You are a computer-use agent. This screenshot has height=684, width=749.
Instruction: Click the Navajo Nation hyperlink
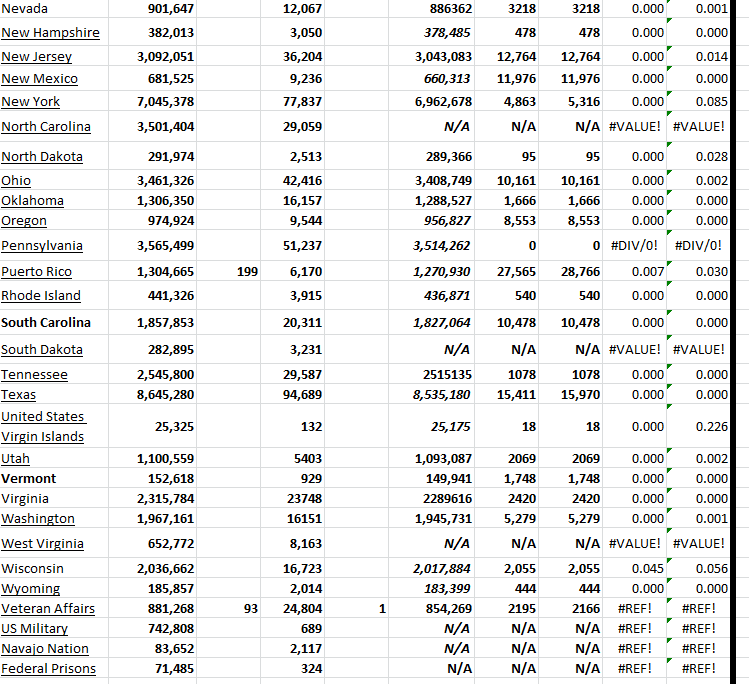click(x=45, y=648)
